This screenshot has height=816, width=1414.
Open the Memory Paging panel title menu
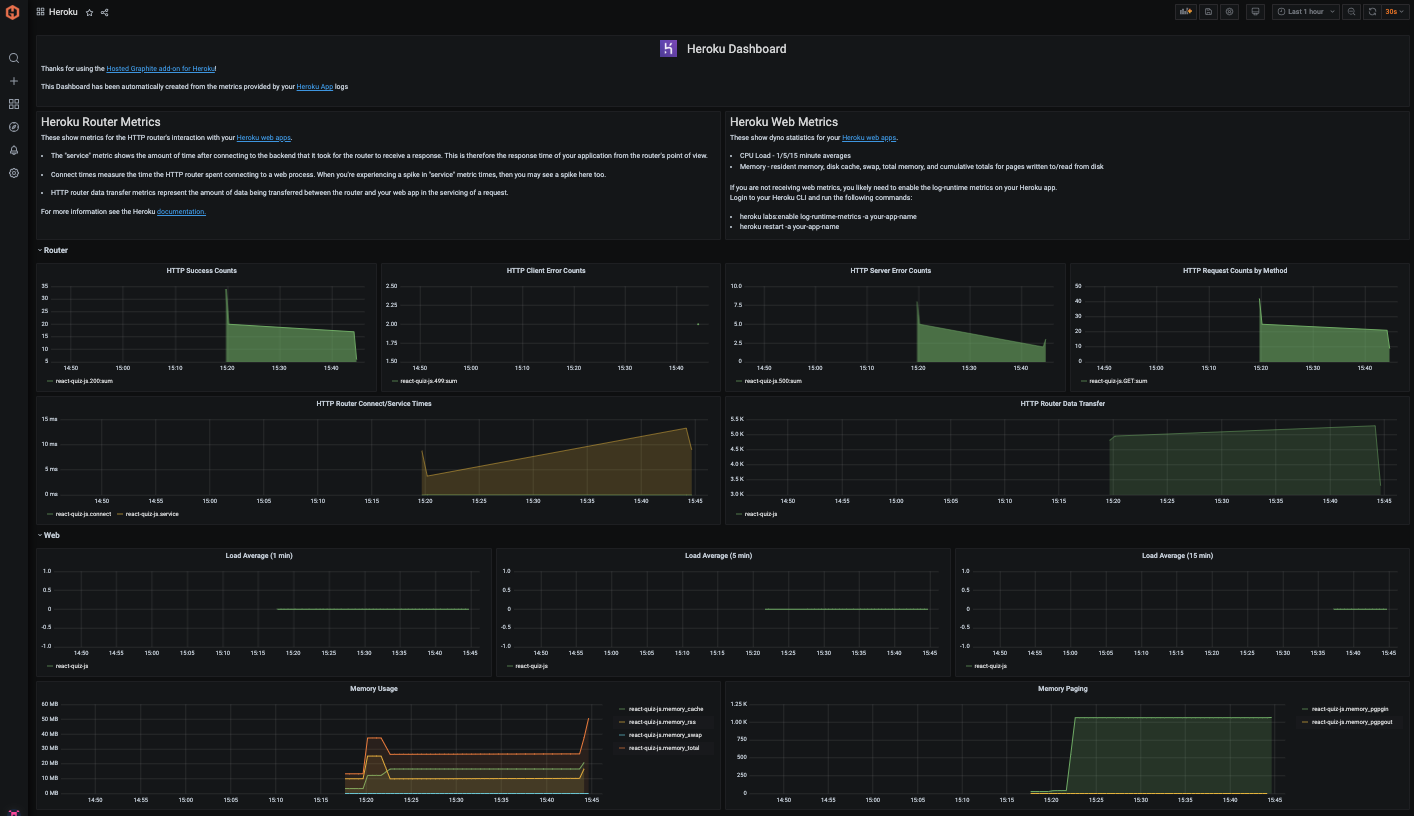[x=1063, y=689]
